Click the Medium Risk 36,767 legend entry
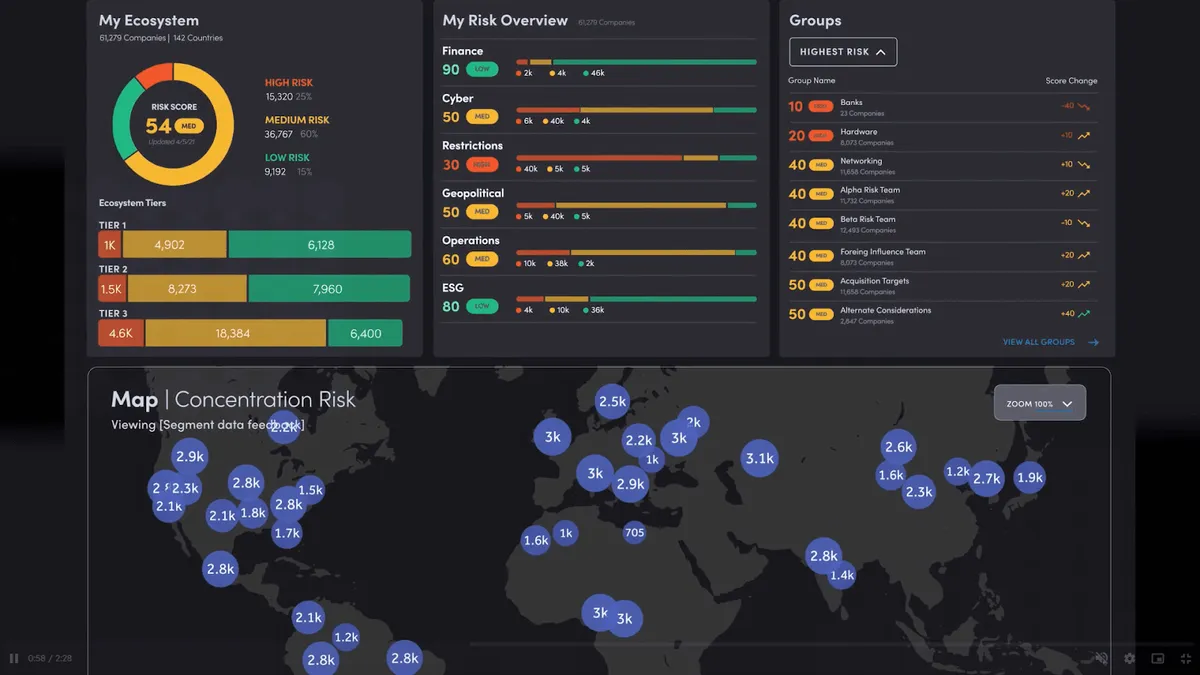Viewport: 1200px width, 675px height. point(297,127)
